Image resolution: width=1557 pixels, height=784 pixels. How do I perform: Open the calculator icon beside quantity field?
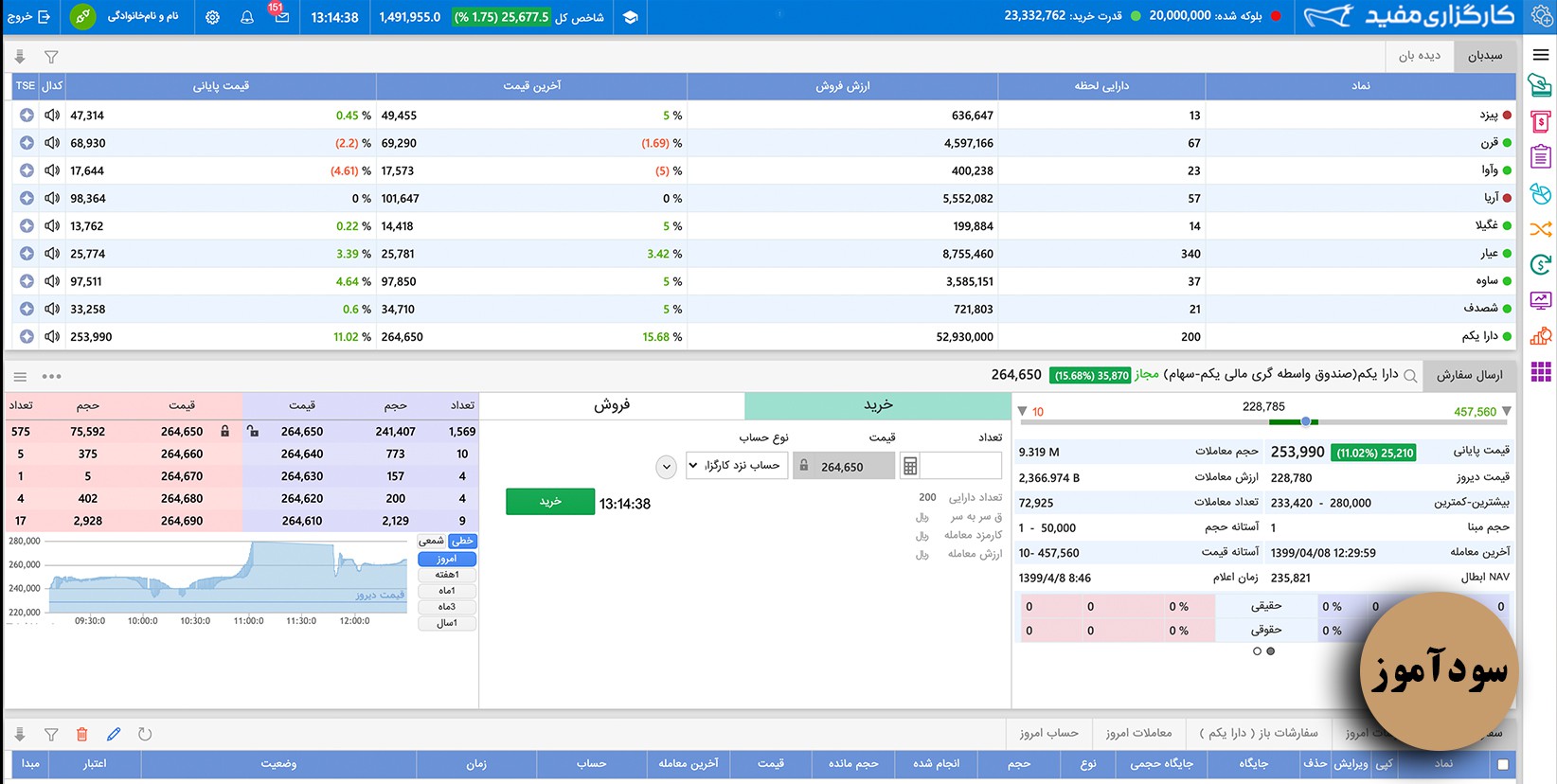[910, 466]
